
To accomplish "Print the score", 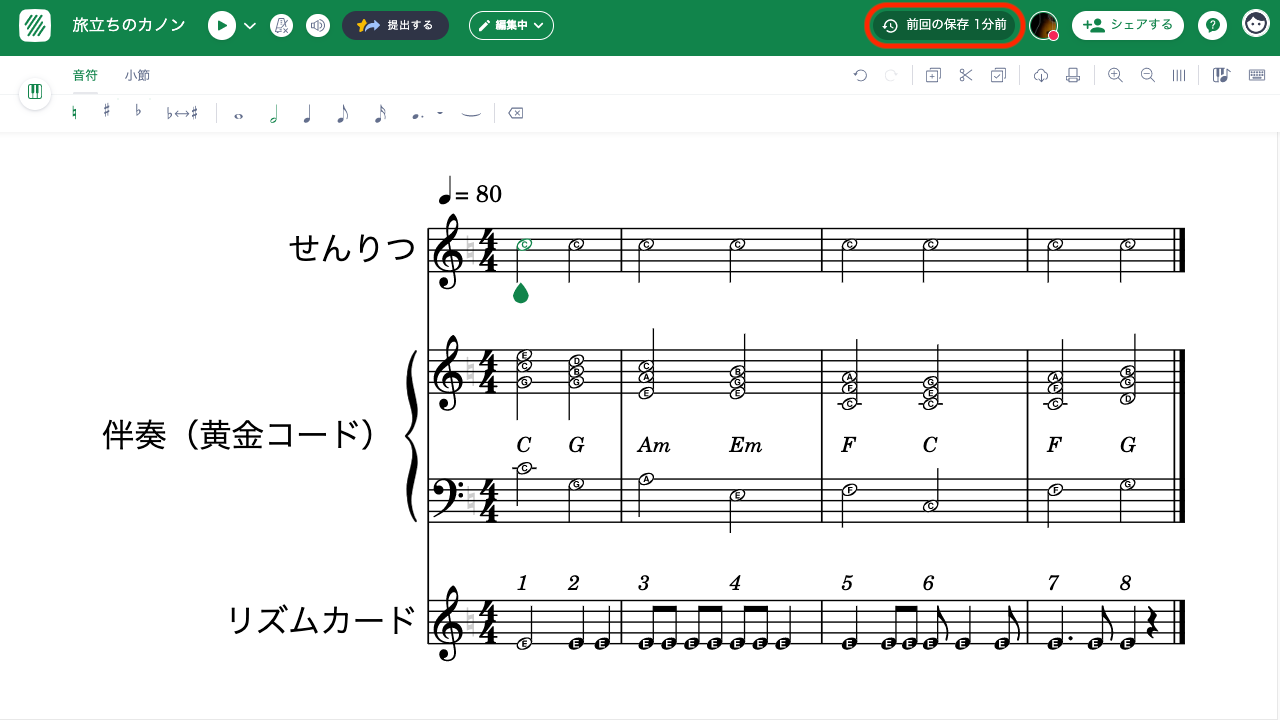I will click(x=1073, y=75).
